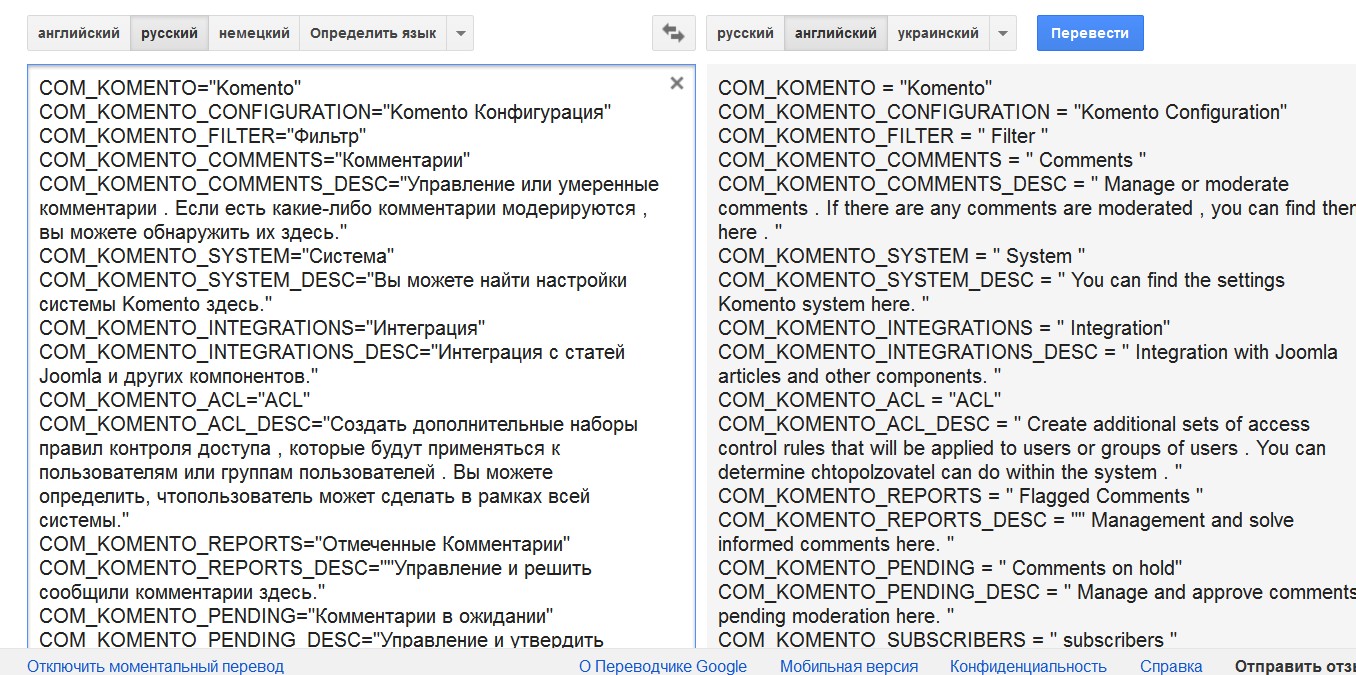The width and height of the screenshot is (1356, 675).
Task: Set target language to английский
Action: [x=836, y=33]
